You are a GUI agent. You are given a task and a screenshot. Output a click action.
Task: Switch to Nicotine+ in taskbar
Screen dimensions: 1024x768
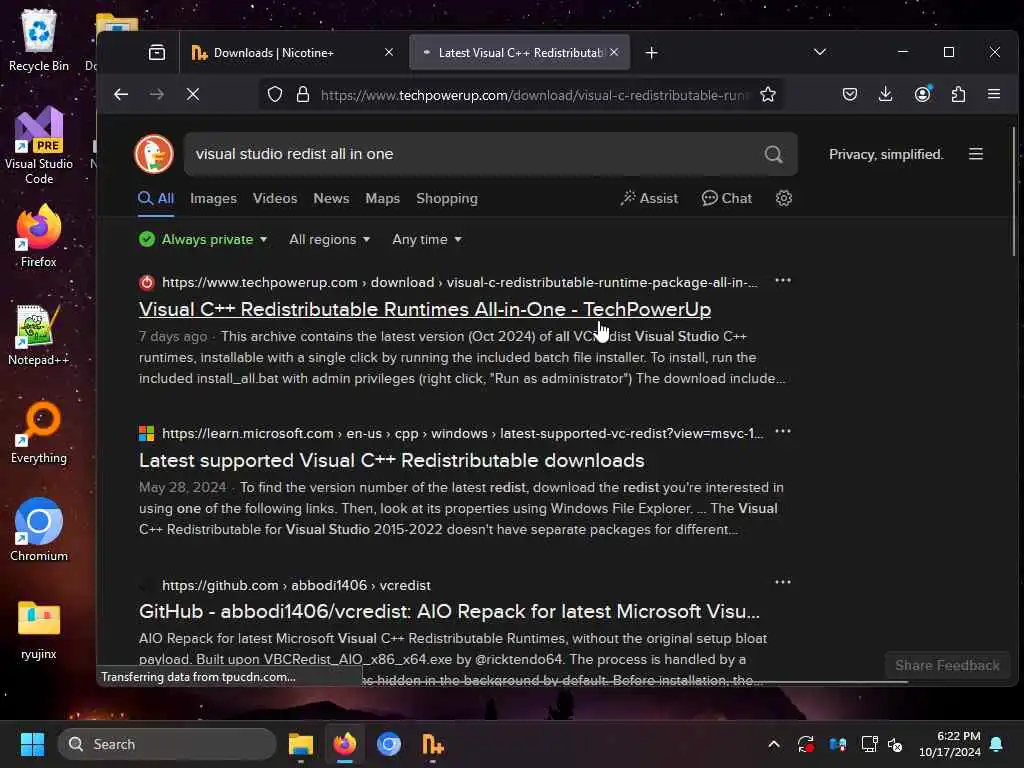432,744
